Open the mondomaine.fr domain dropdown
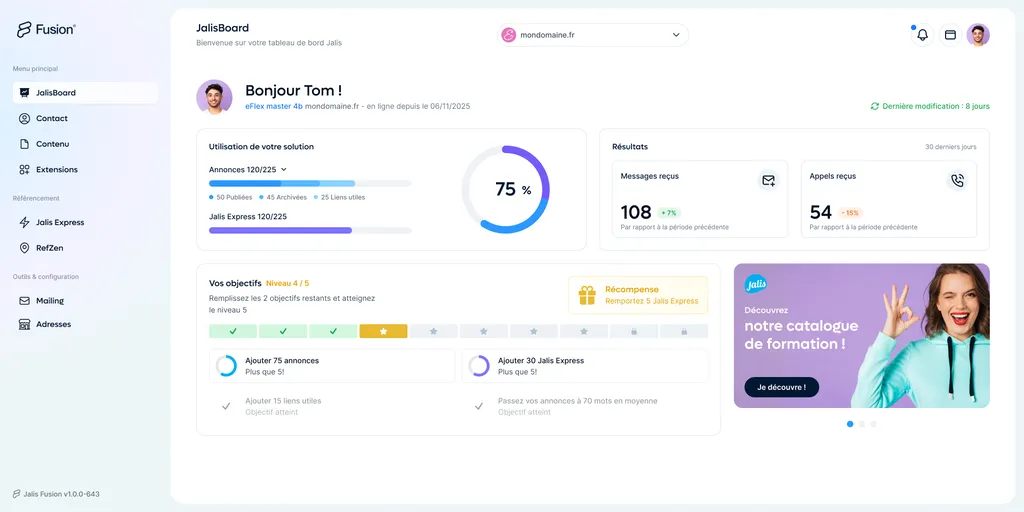The image size is (1024, 512). click(x=593, y=35)
